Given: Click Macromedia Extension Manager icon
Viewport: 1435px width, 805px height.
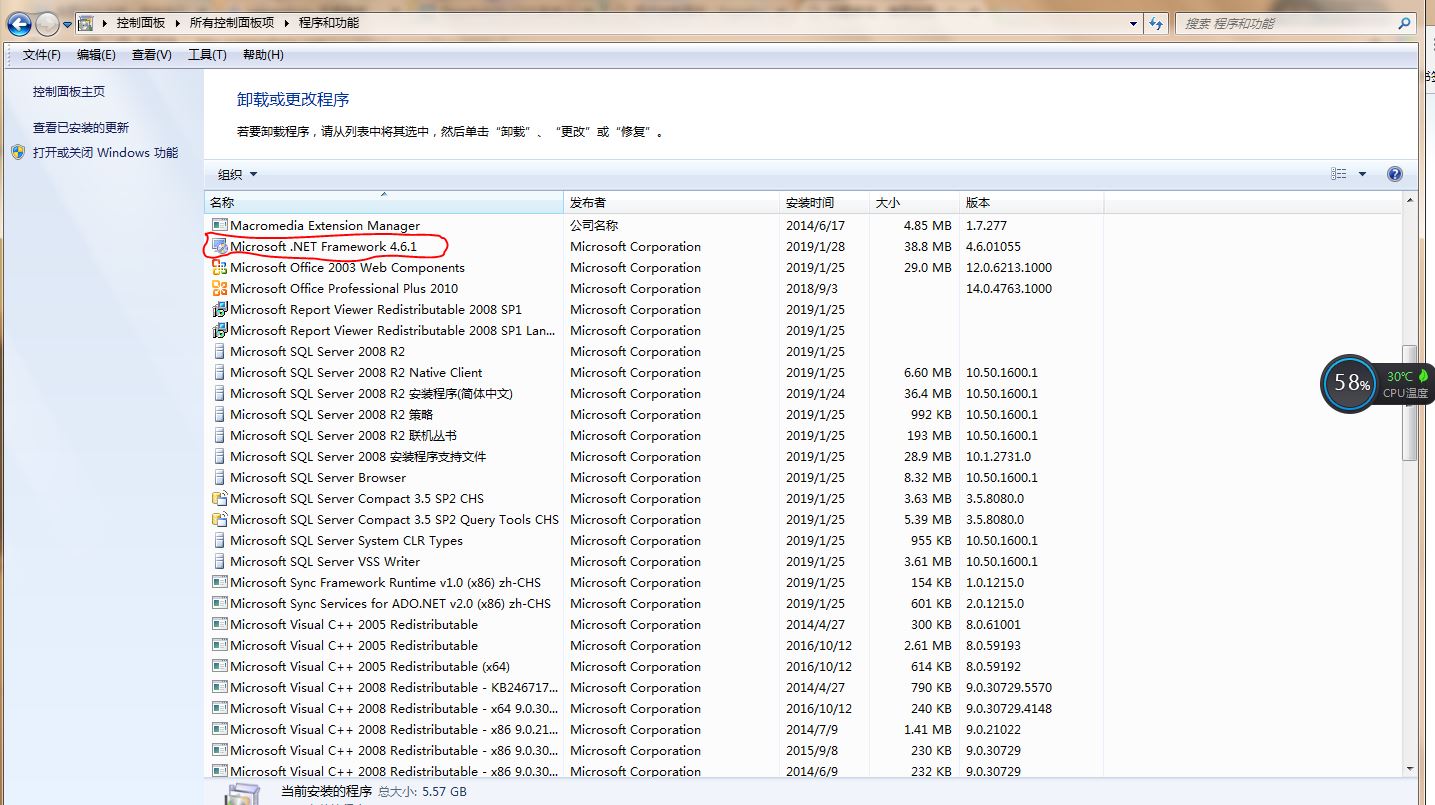Looking at the screenshot, I should 220,226.
